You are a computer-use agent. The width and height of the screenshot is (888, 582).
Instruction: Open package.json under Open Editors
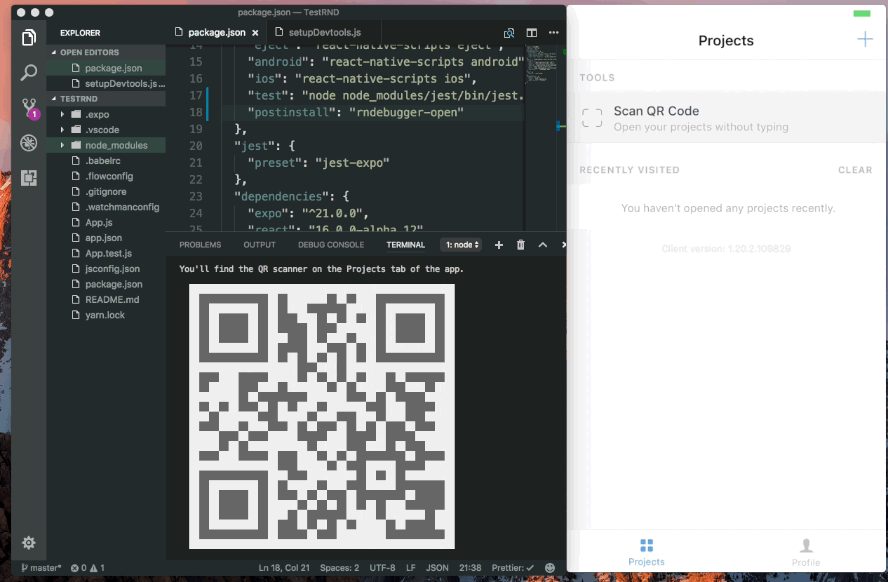click(x=106, y=68)
